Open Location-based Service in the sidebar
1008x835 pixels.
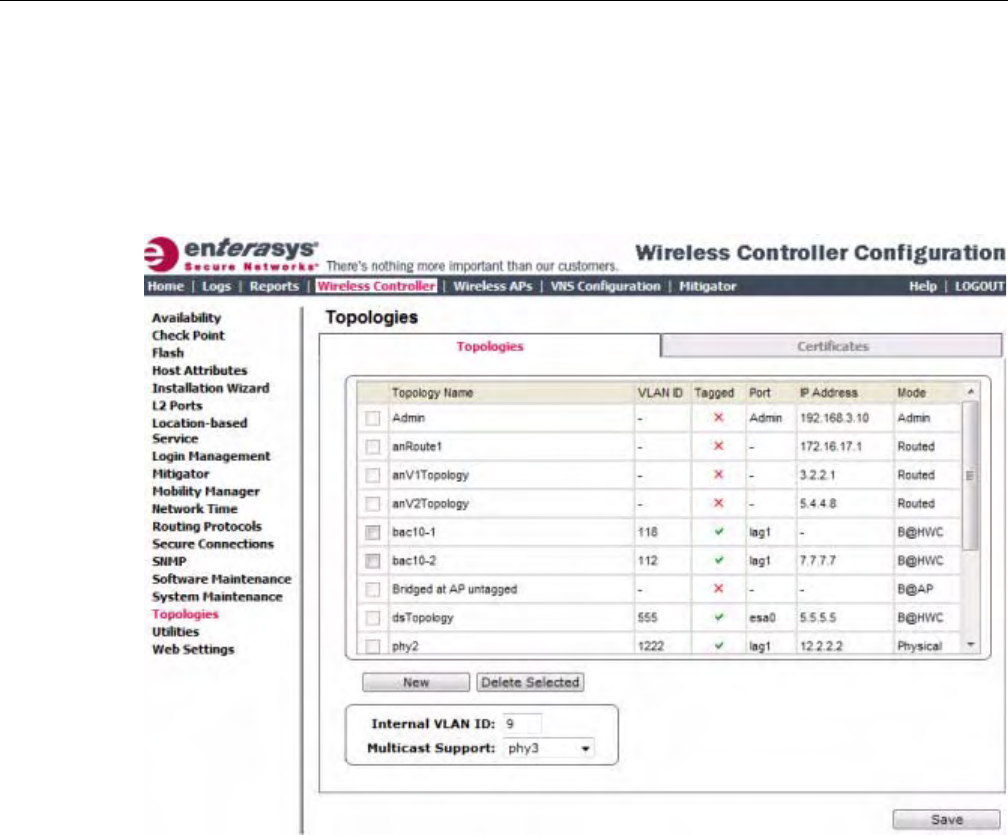[x=199, y=431]
